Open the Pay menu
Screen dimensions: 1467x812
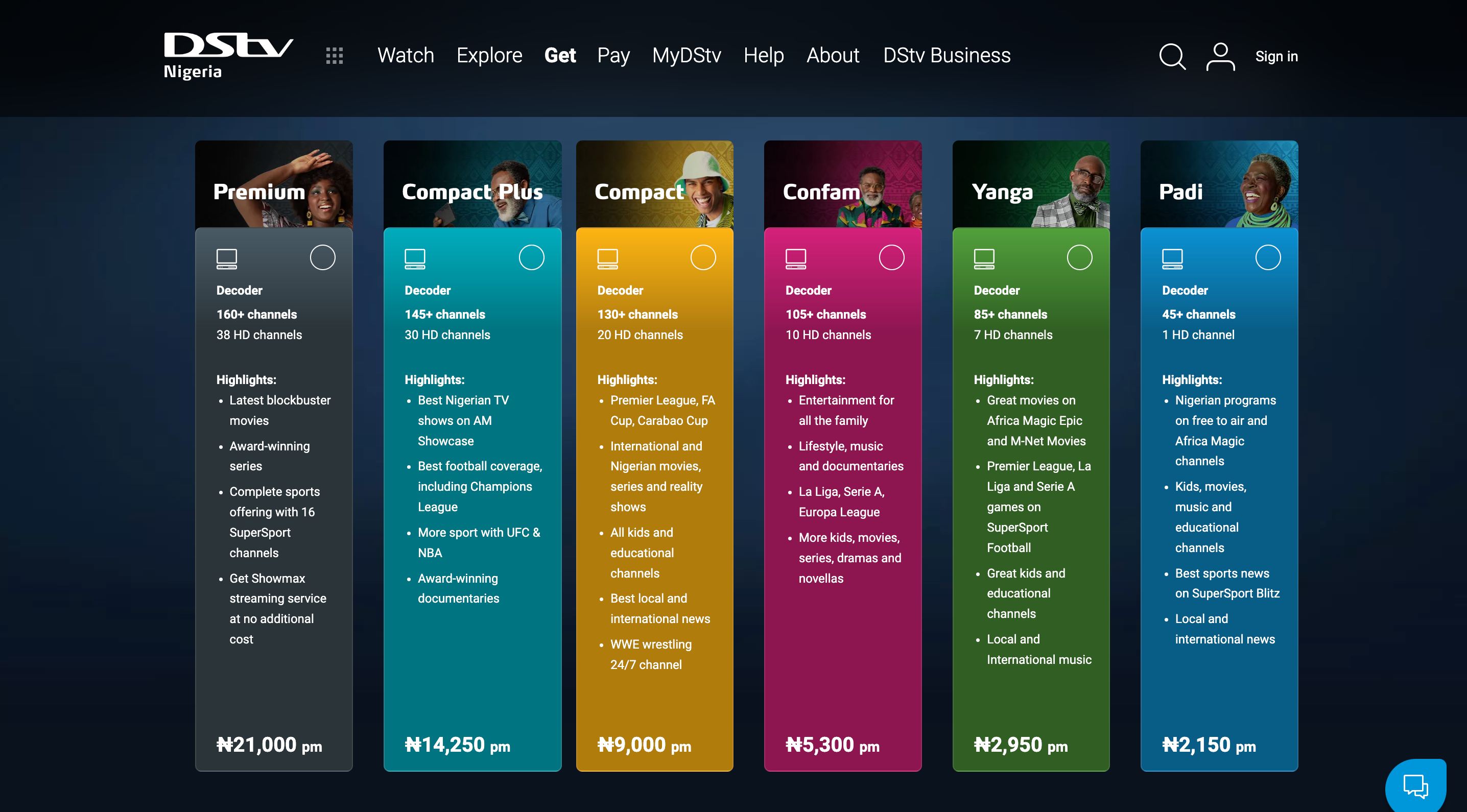pyautogui.click(x=613, y=56)
